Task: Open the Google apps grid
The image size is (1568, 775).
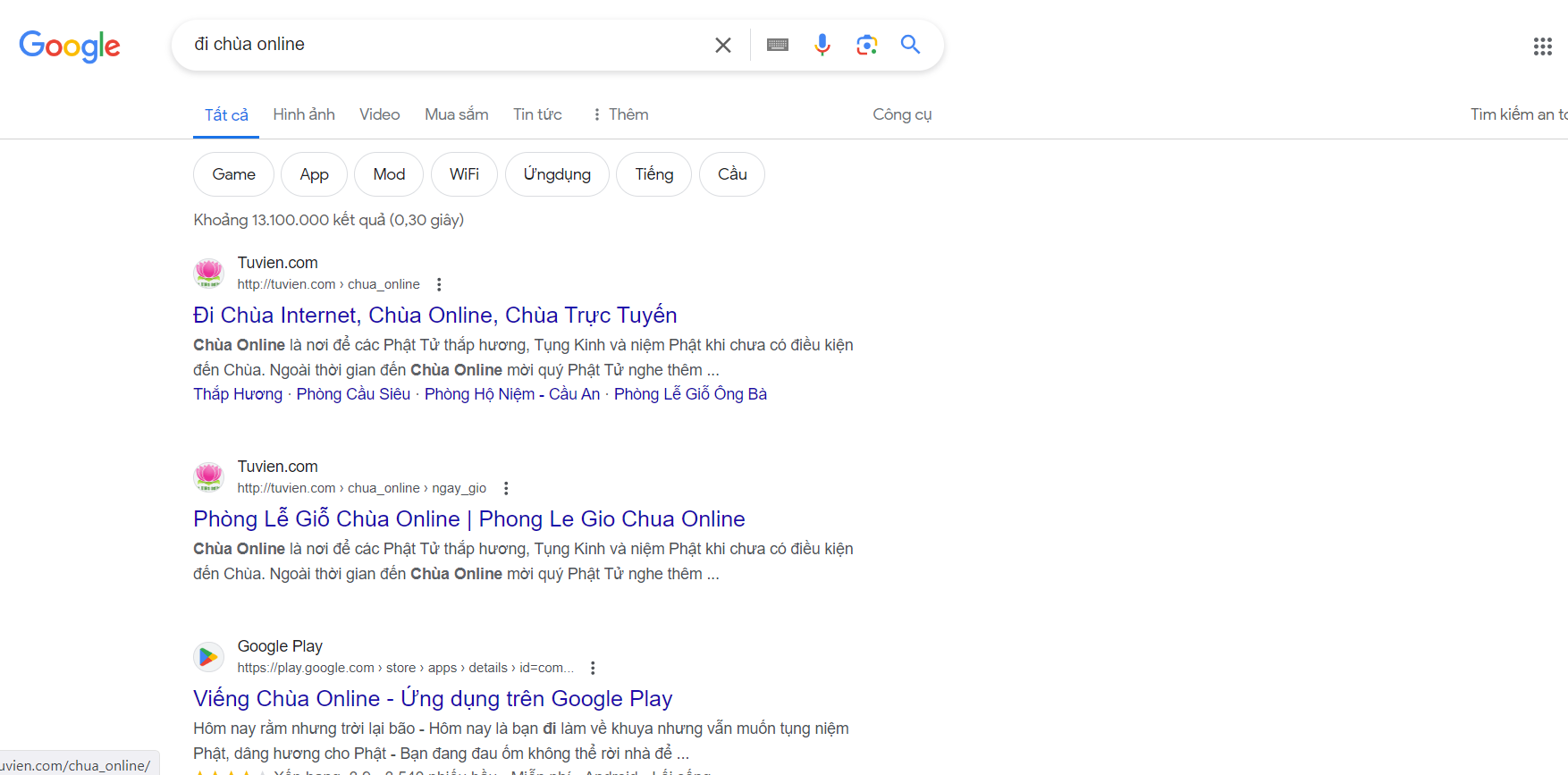Action: click(x=1542, y=46)
